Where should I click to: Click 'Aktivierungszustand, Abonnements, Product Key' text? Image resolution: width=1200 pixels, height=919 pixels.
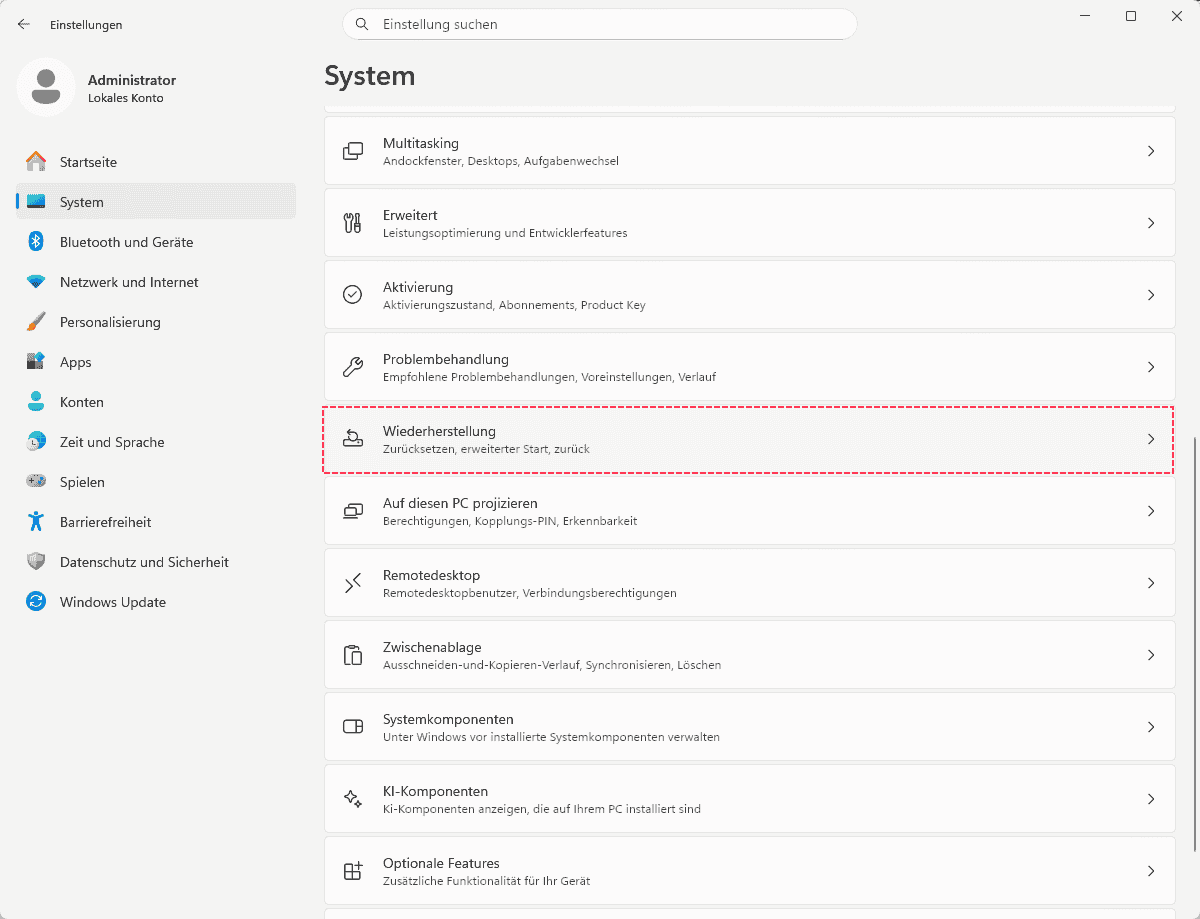(514, 305)
